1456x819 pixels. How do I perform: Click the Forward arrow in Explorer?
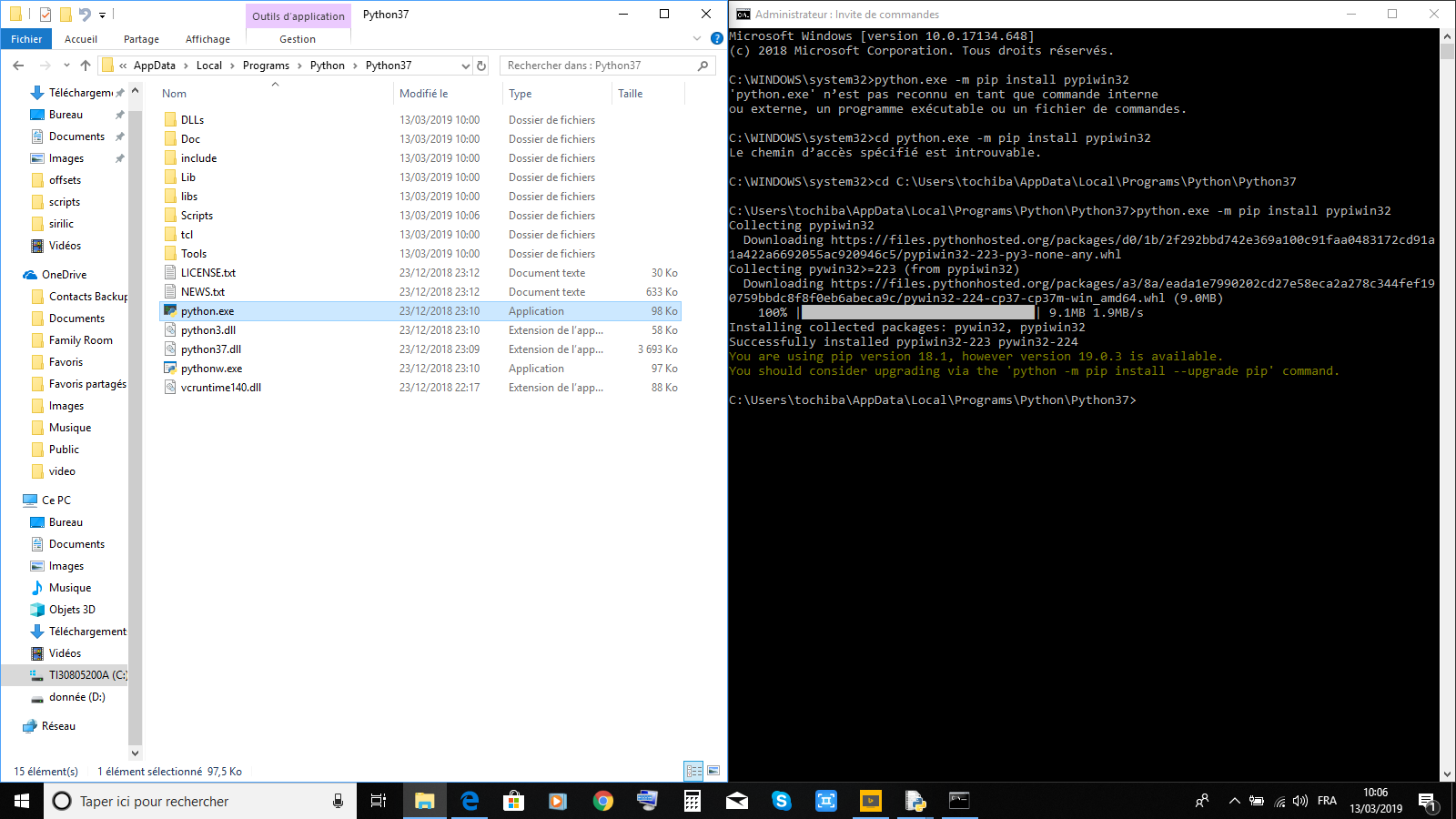(45, 66)
